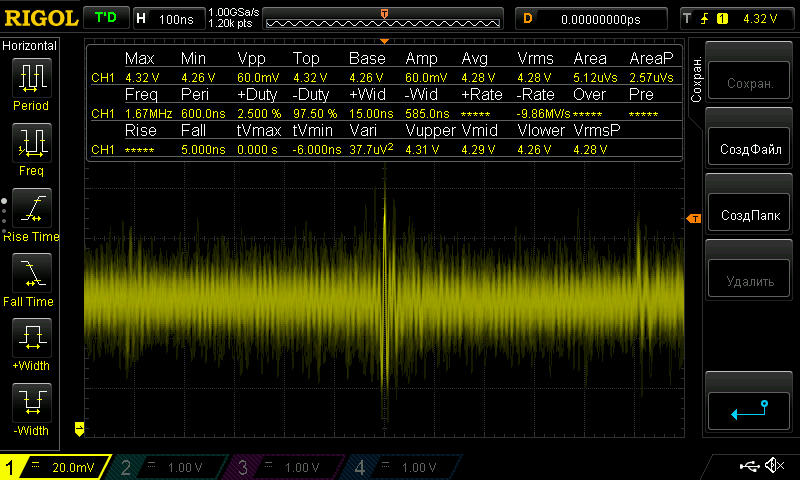Select the СоздПапк menu item
Image resolution: width=800 pixels, height=480 pixels.
point(750,215)
